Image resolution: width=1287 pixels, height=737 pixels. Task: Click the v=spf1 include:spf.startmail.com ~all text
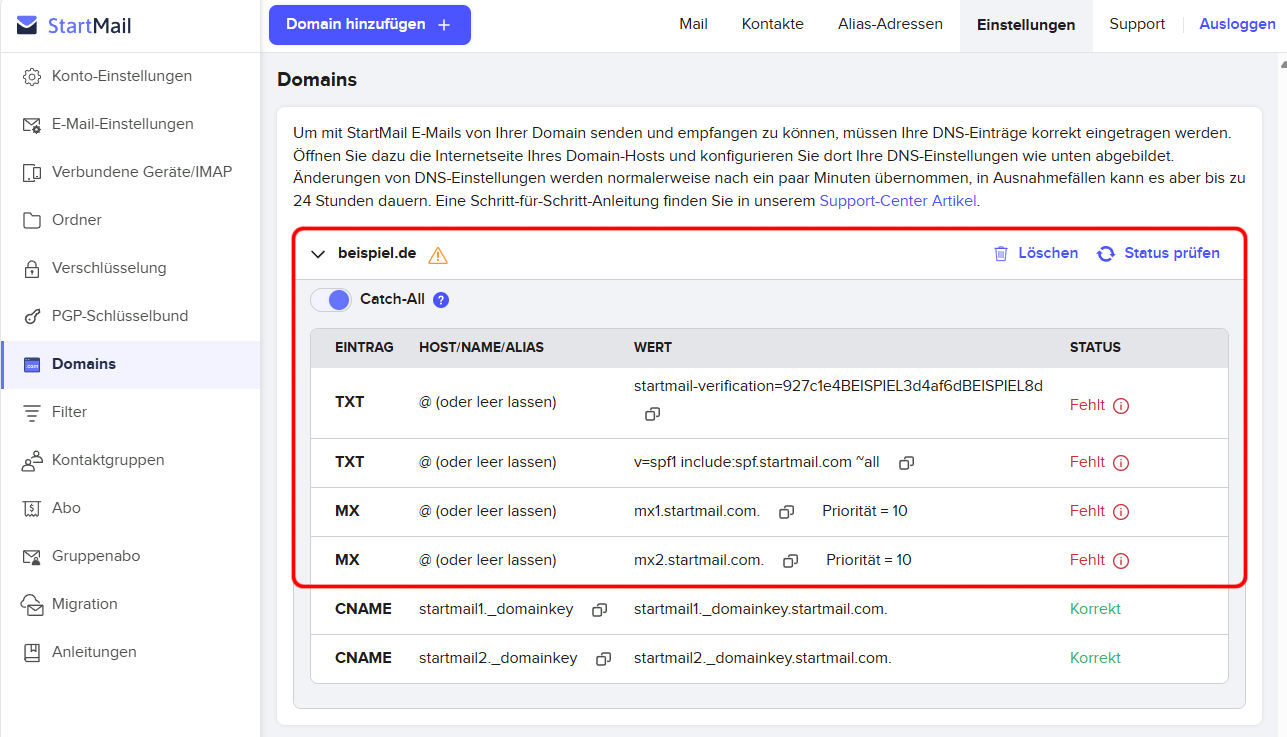757,462
